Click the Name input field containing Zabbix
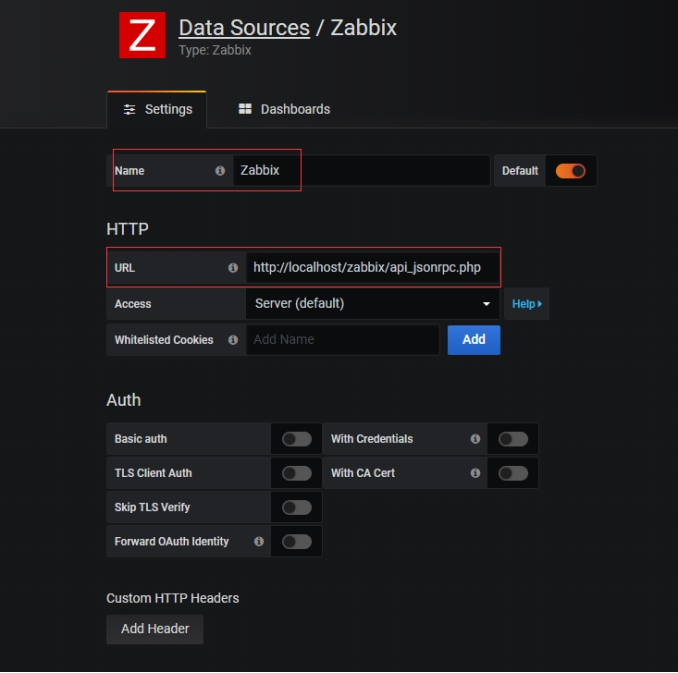678x673 pixels. (x=361, y=171)
